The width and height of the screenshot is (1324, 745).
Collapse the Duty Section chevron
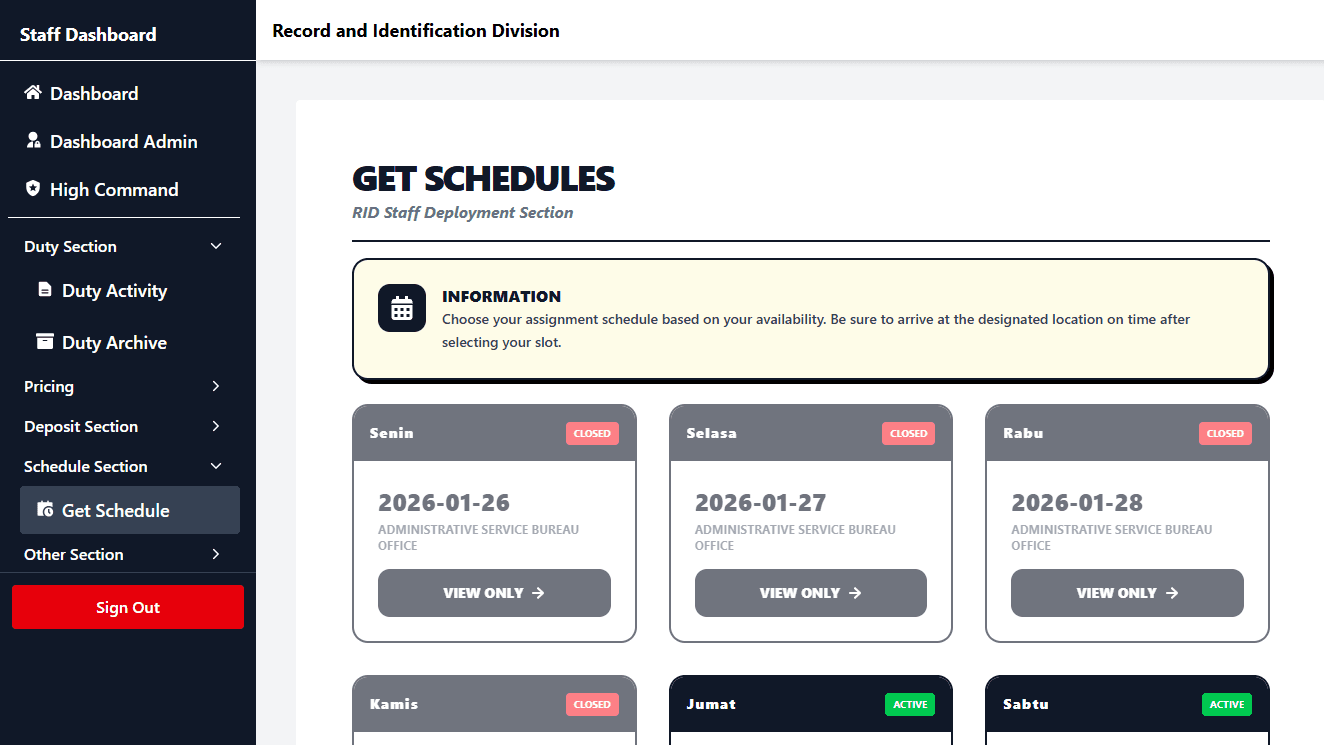[216, 246]
